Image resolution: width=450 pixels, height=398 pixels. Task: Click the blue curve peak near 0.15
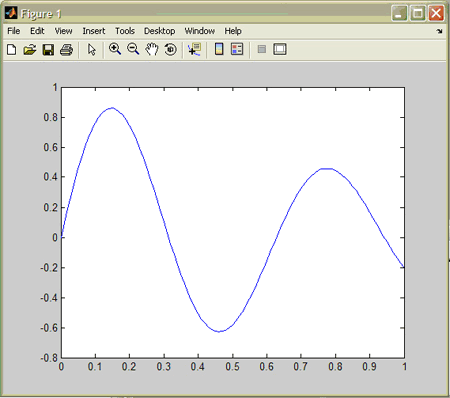click(x=112, y=108)
